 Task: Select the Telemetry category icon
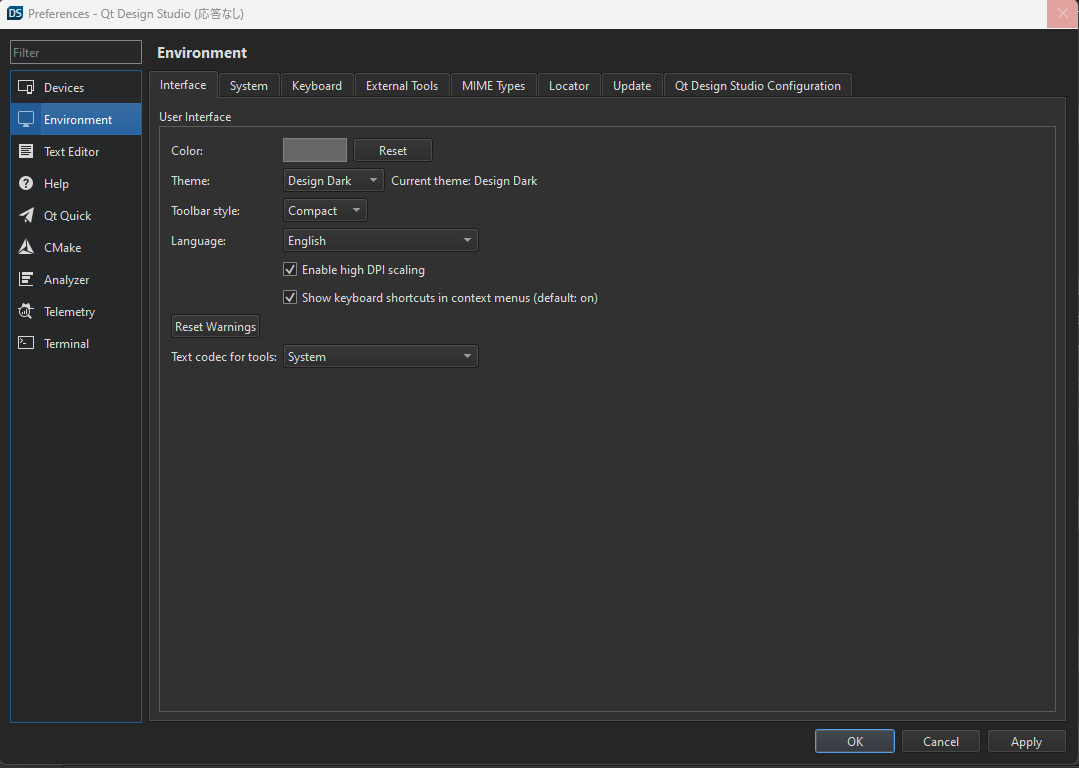[x=26, y=311]
